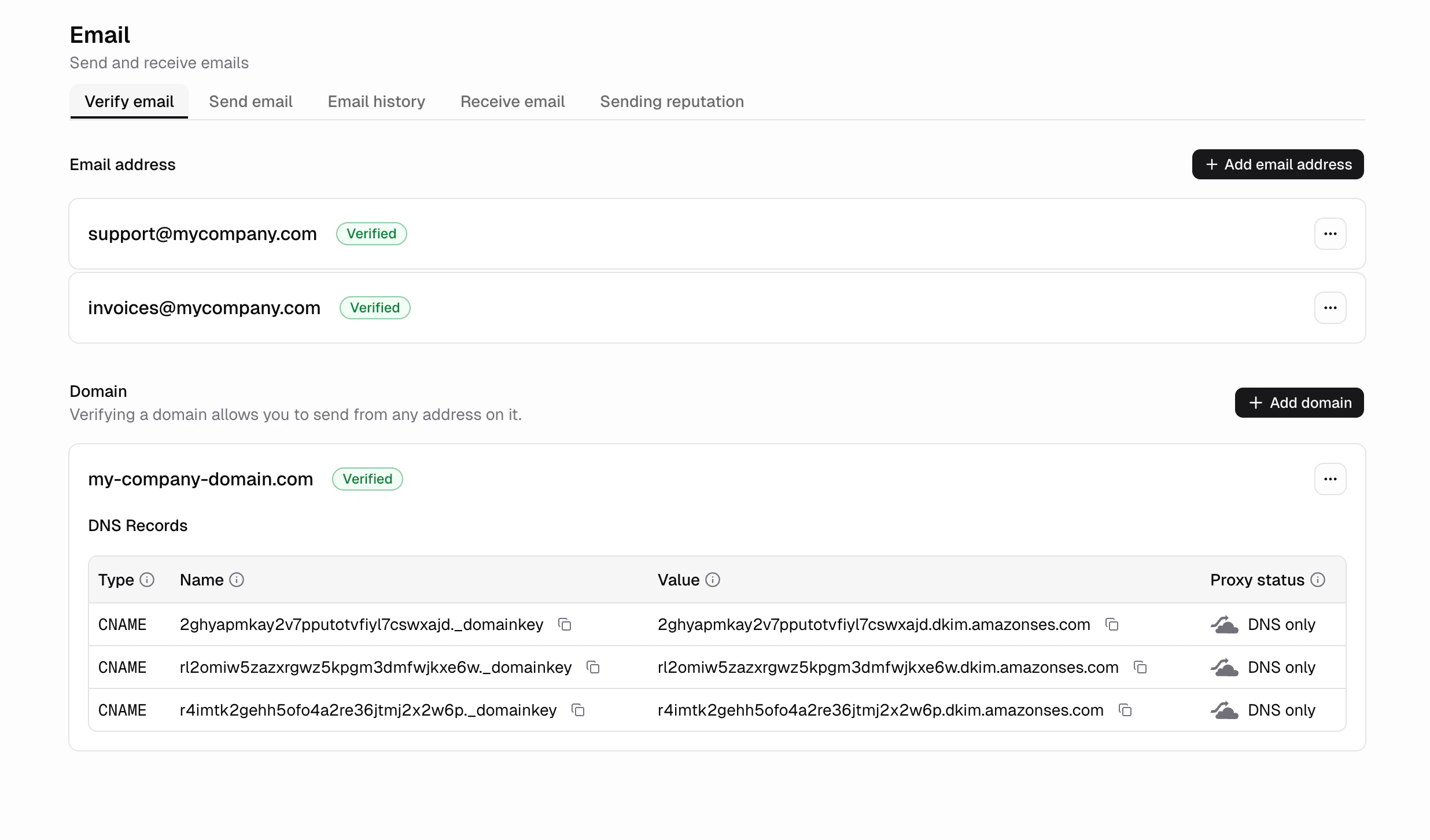Open options menu for invoices@mycompany.com
1430x840 pixels.
click(x=1330, y=307)
